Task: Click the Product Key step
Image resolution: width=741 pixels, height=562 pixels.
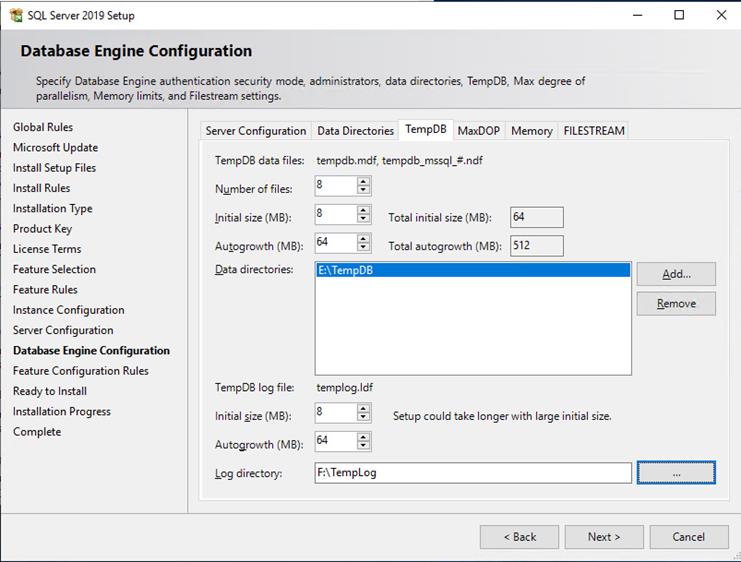Action: 43,229
